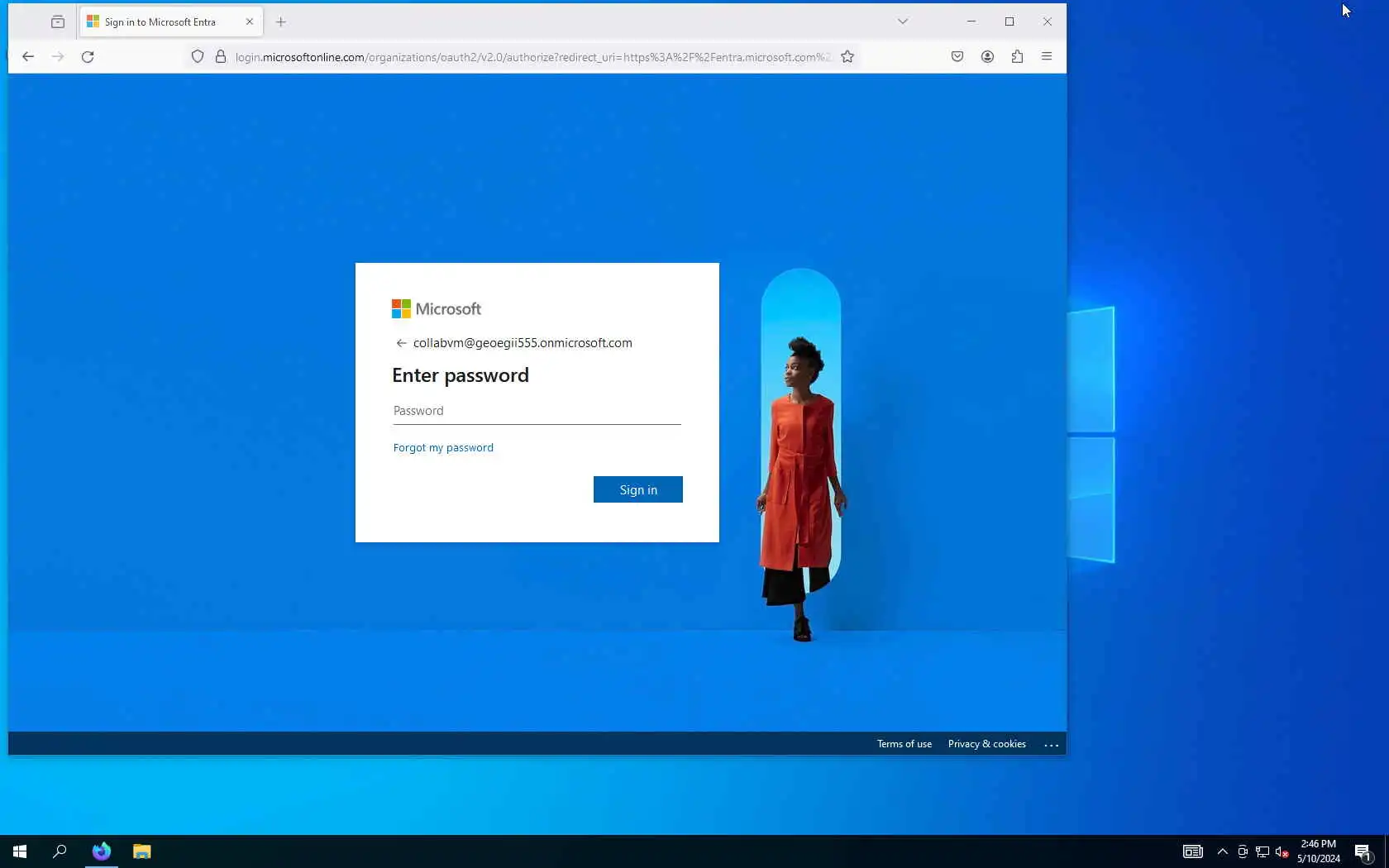Click the site security padlock icon
Image resolution: width=1389 pixels, height=868 pixels.
[221, 56]
